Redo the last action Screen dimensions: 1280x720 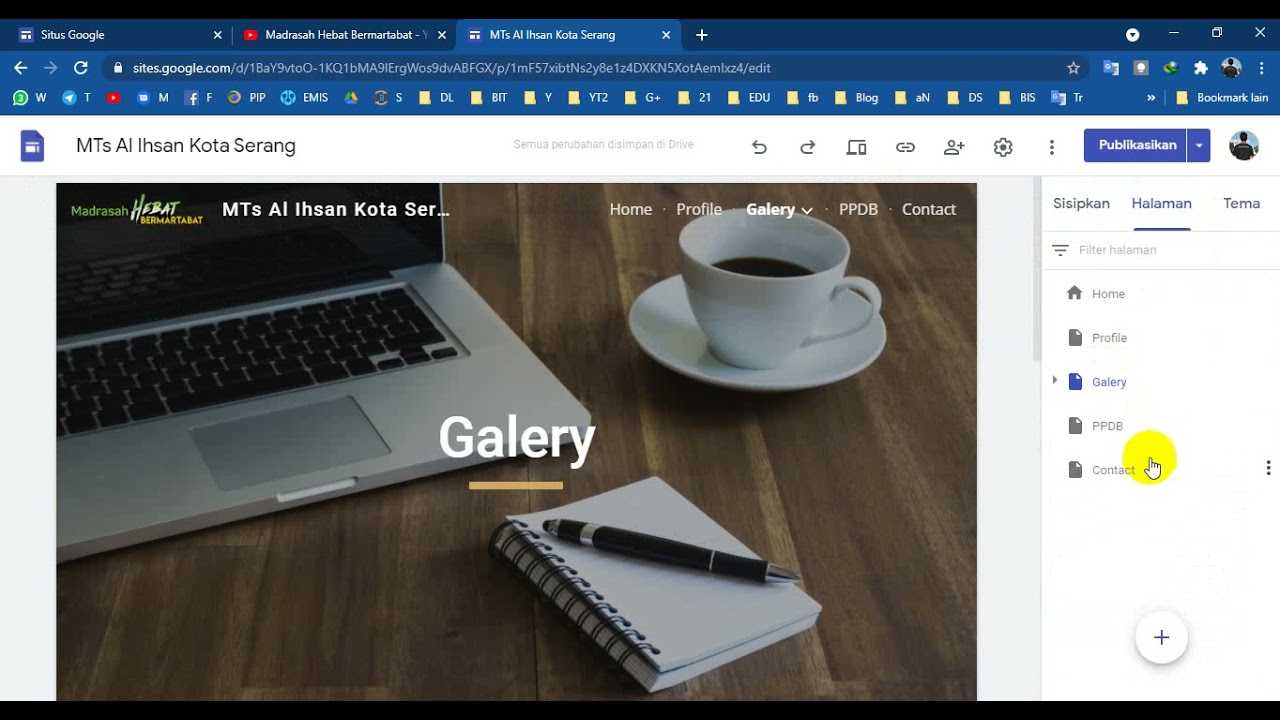[807, 147]
